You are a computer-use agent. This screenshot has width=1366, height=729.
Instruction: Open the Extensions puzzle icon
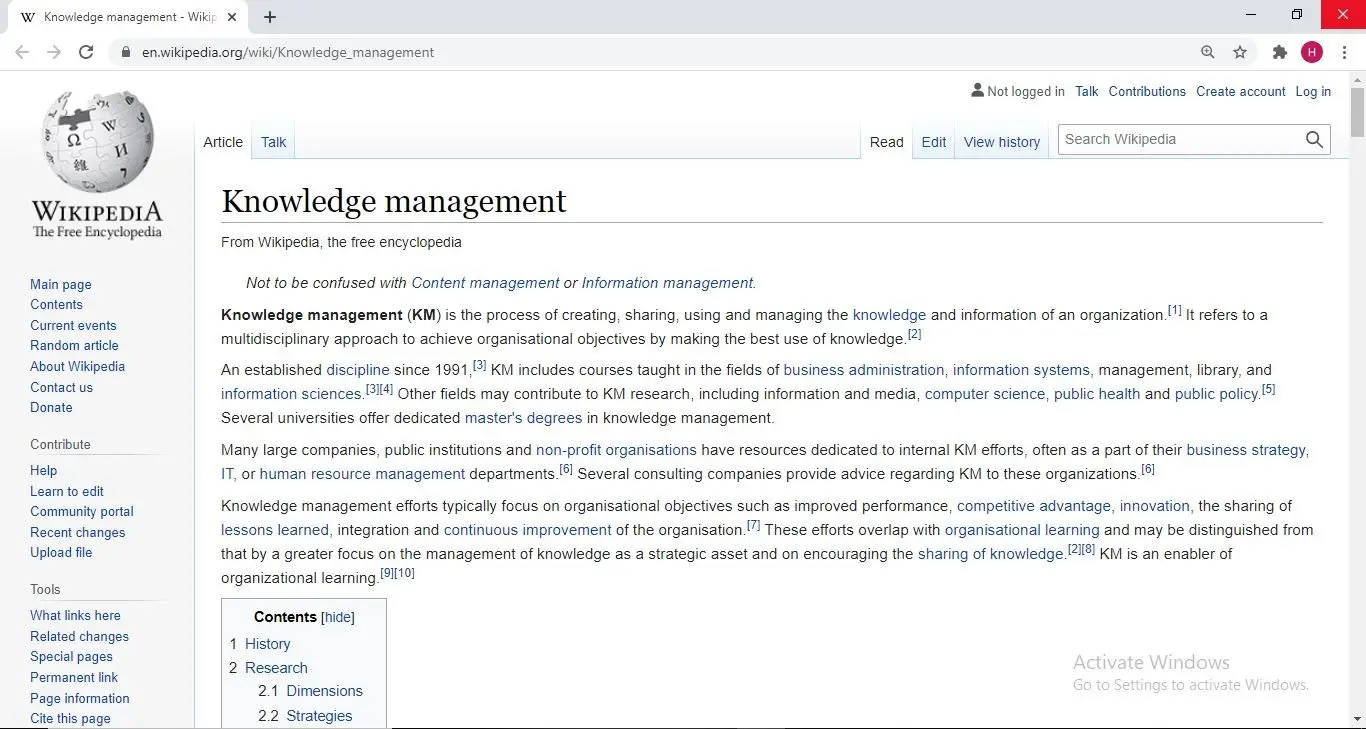click(1279, 52)
